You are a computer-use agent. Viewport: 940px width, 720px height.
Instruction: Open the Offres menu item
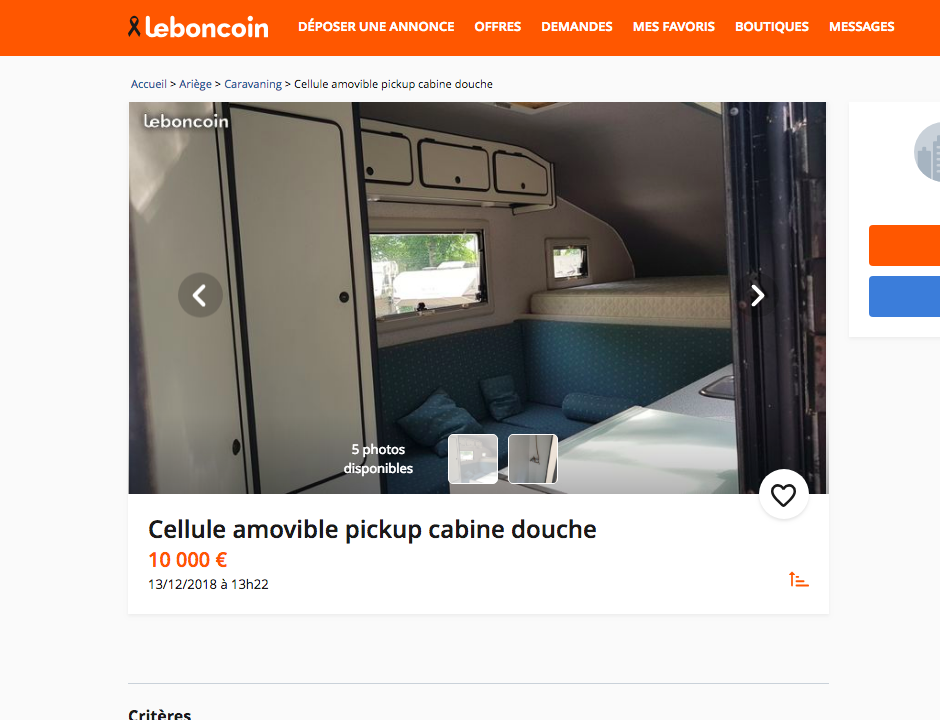498,27
